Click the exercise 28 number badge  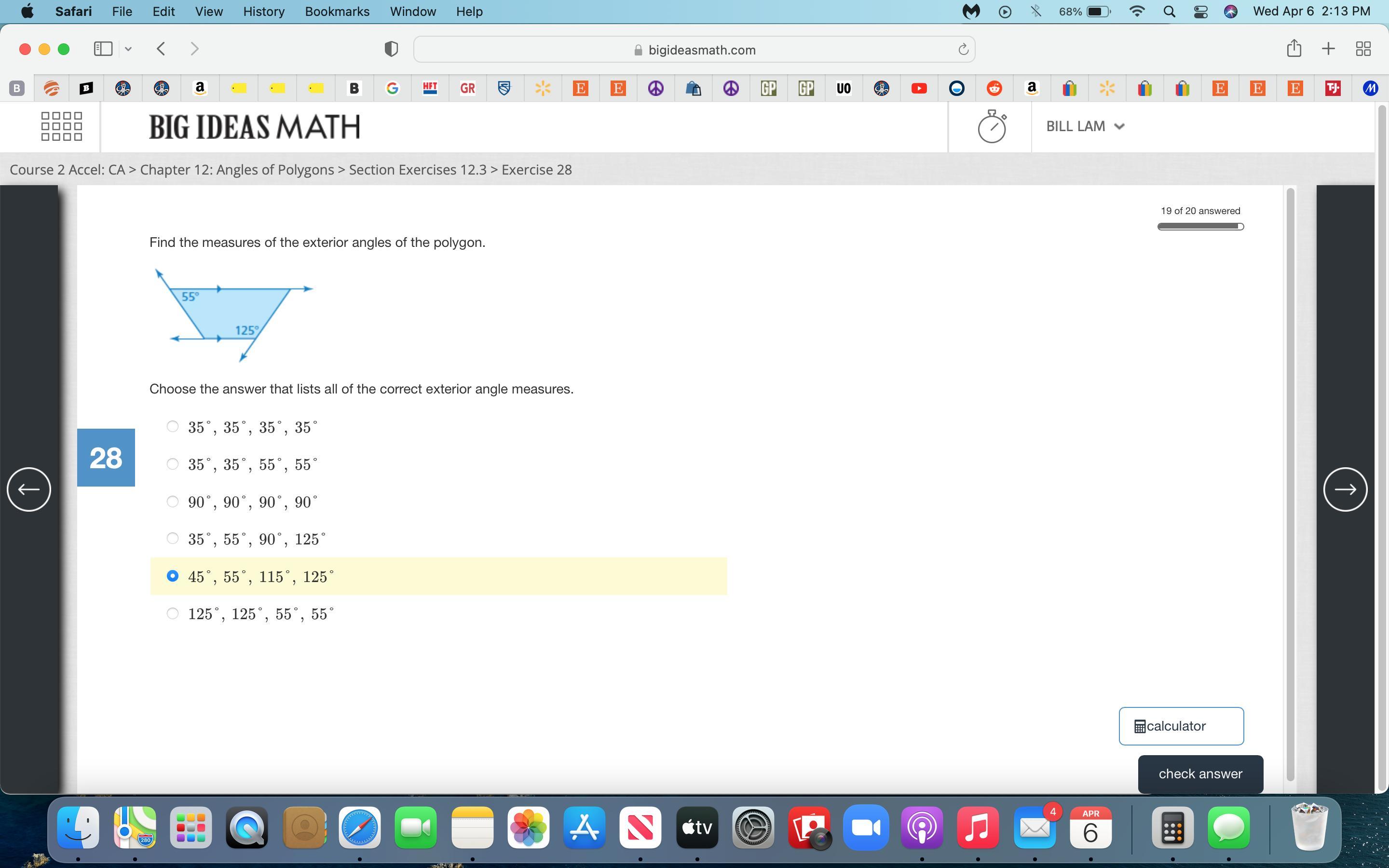pos(106,458)
